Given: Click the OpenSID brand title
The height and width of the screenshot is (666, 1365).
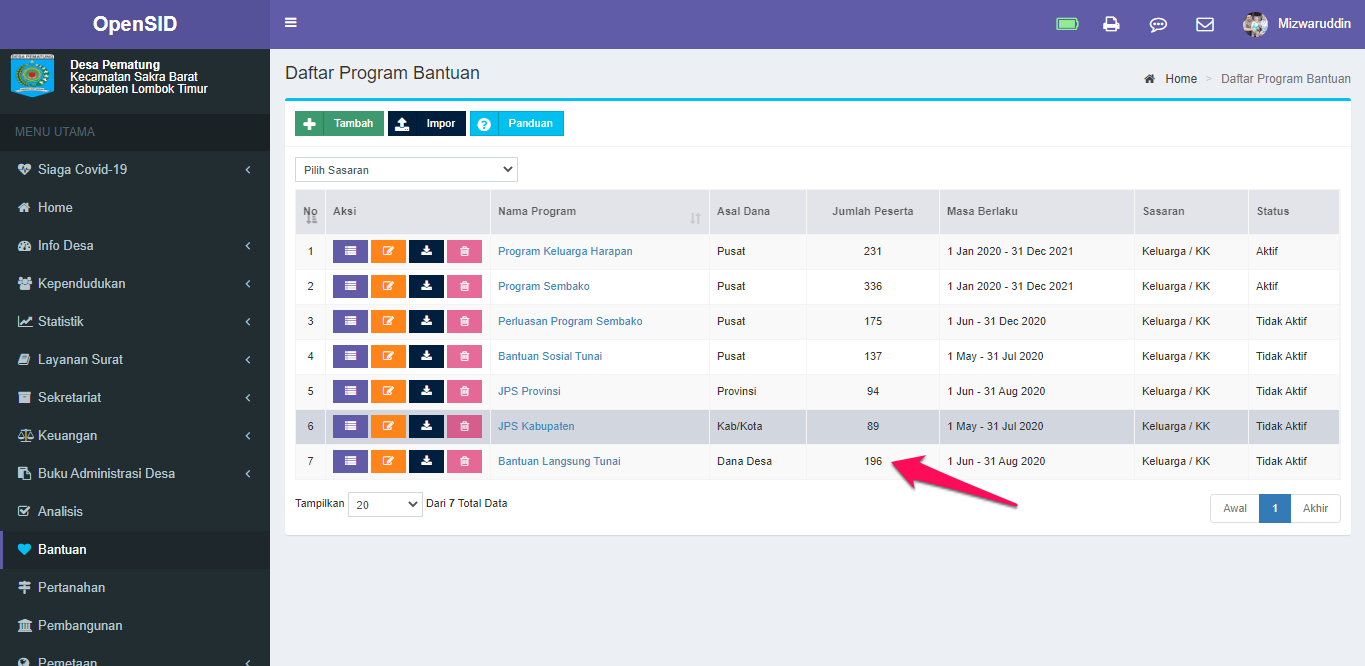Looking at the screenshot, I should tap(135, 24).
